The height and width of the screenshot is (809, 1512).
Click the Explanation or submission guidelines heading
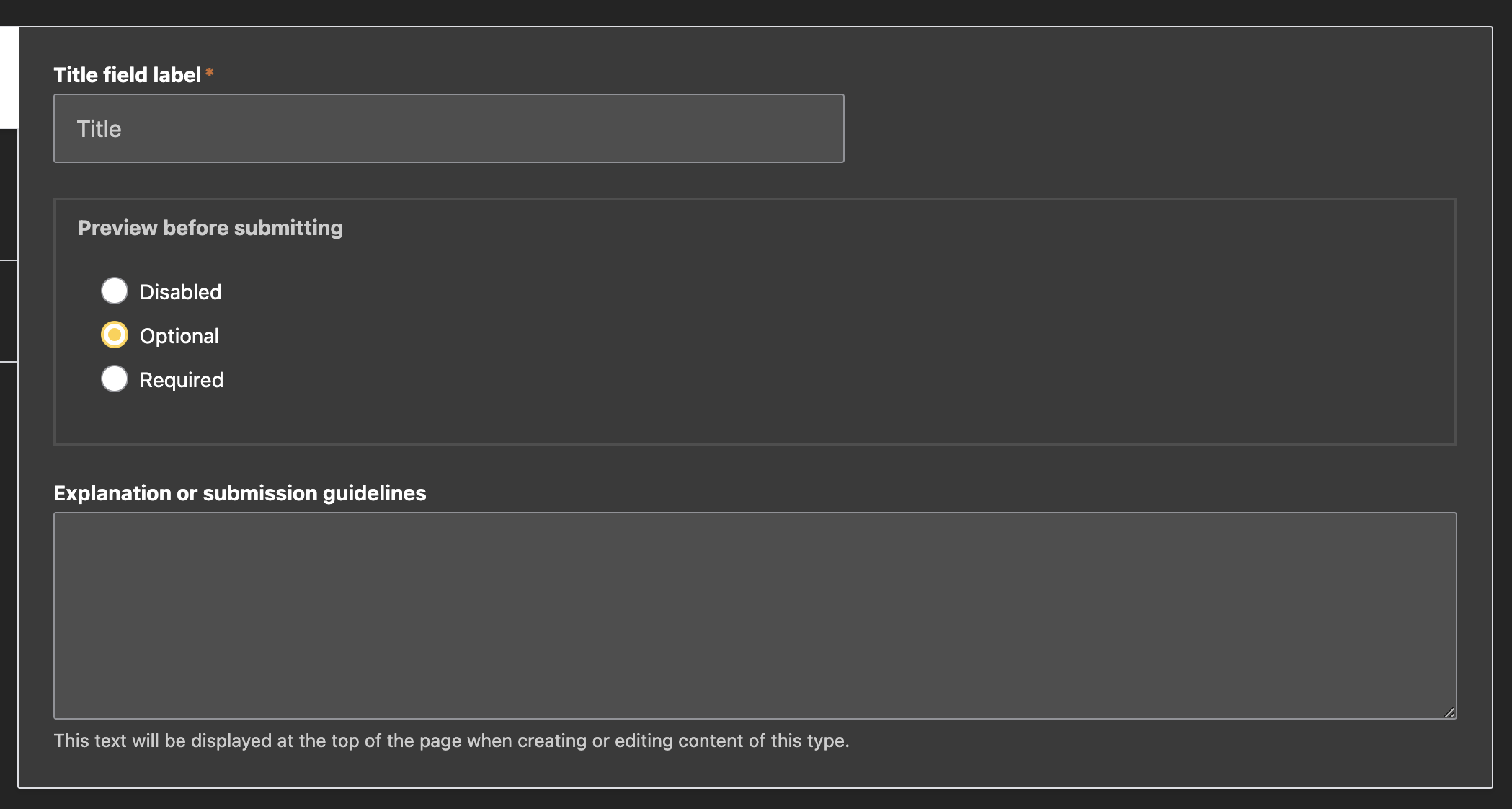tap(239, 492)
